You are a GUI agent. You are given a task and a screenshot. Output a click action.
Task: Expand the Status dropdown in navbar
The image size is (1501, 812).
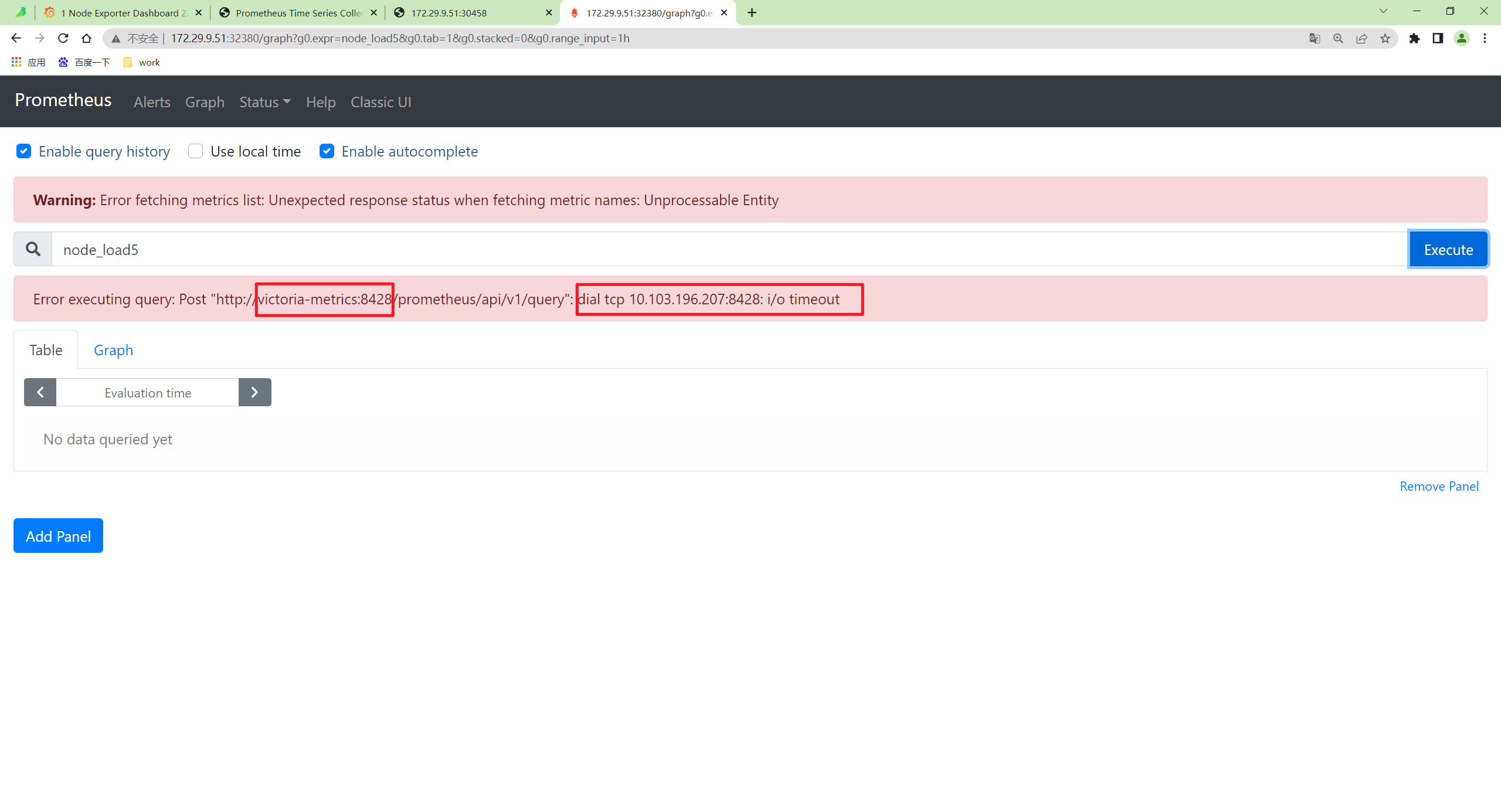264,102
